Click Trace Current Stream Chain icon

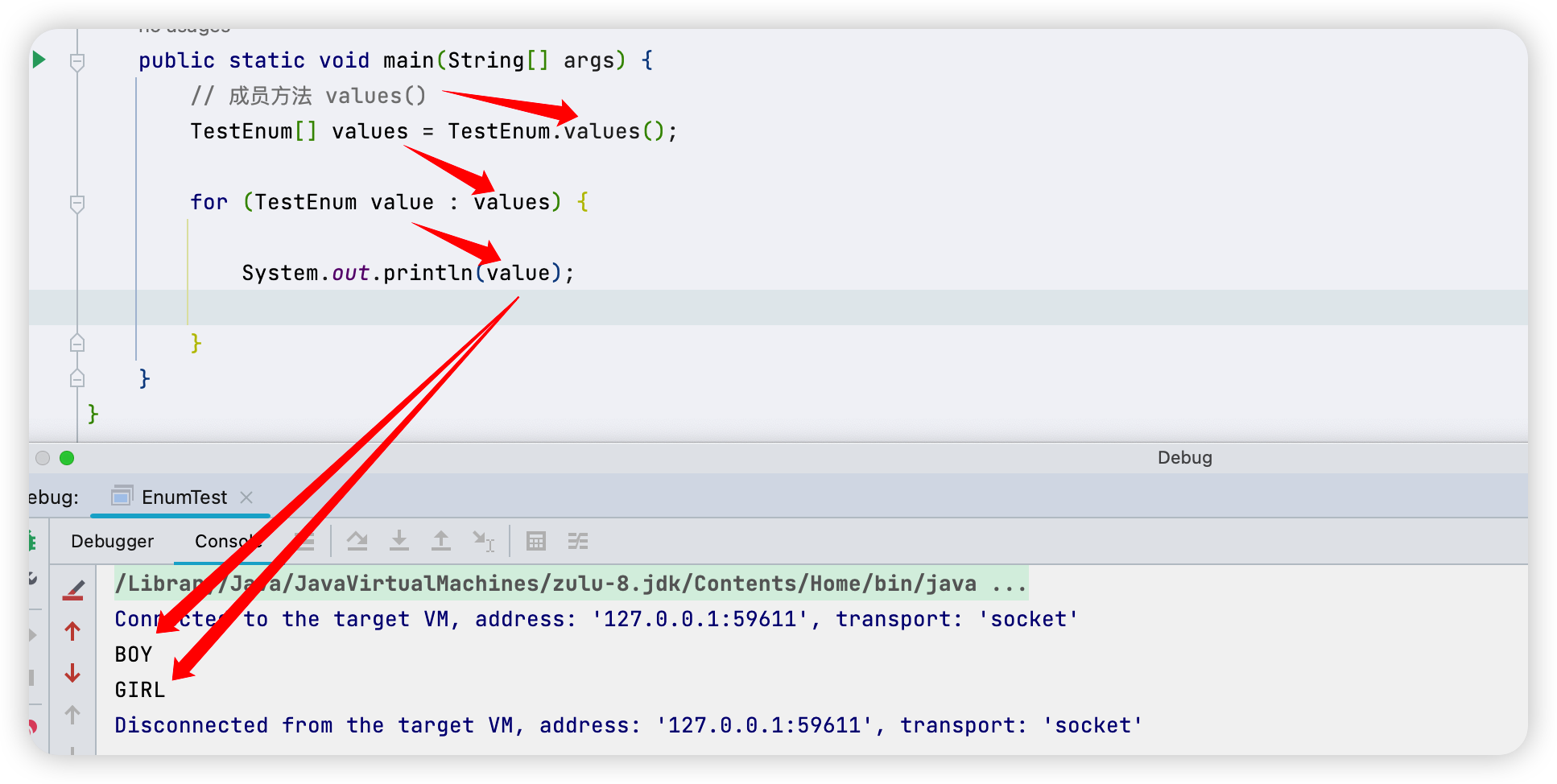click(x=578, y=541)
